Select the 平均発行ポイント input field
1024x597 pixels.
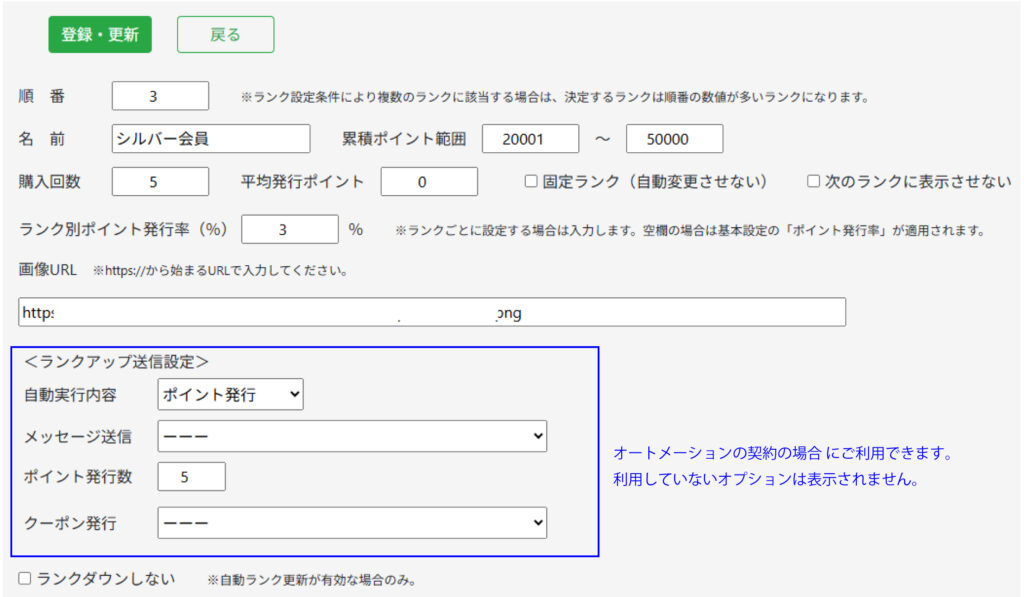coord(428,182)
